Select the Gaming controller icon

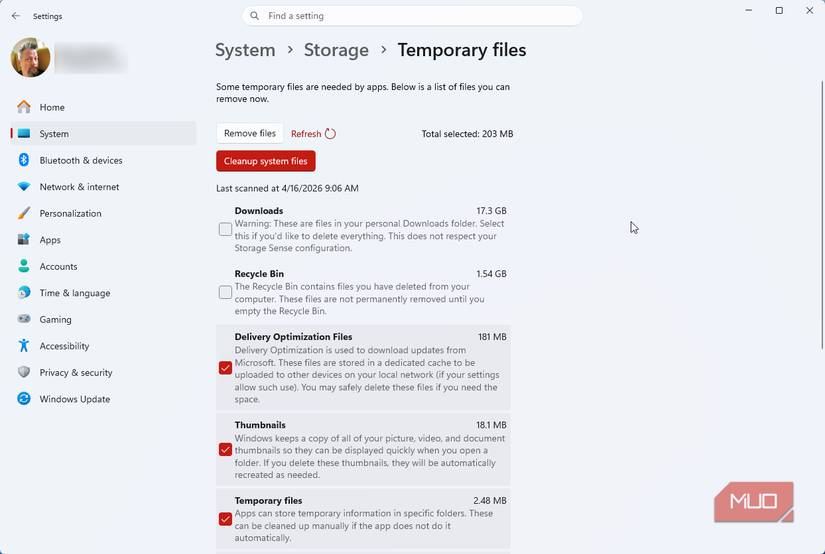pos(24,320)
